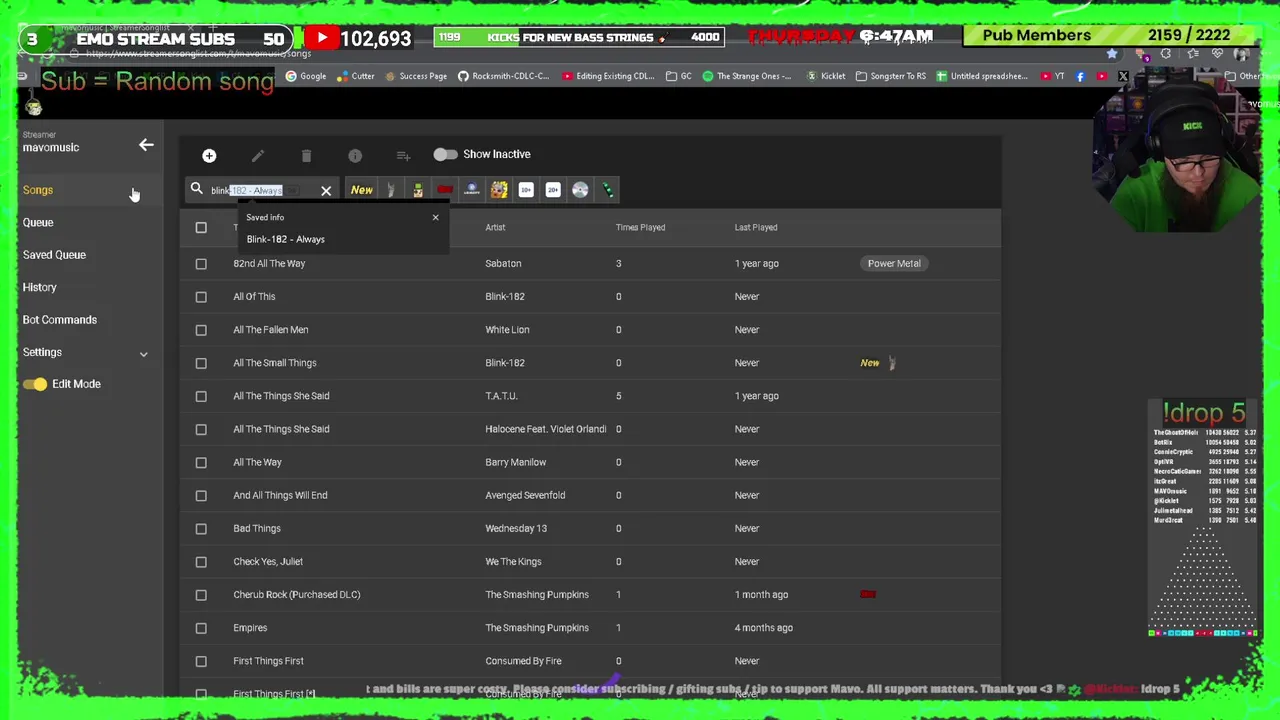
Task: Check the box for 82nd All The Way
Action: coord(201,264)
